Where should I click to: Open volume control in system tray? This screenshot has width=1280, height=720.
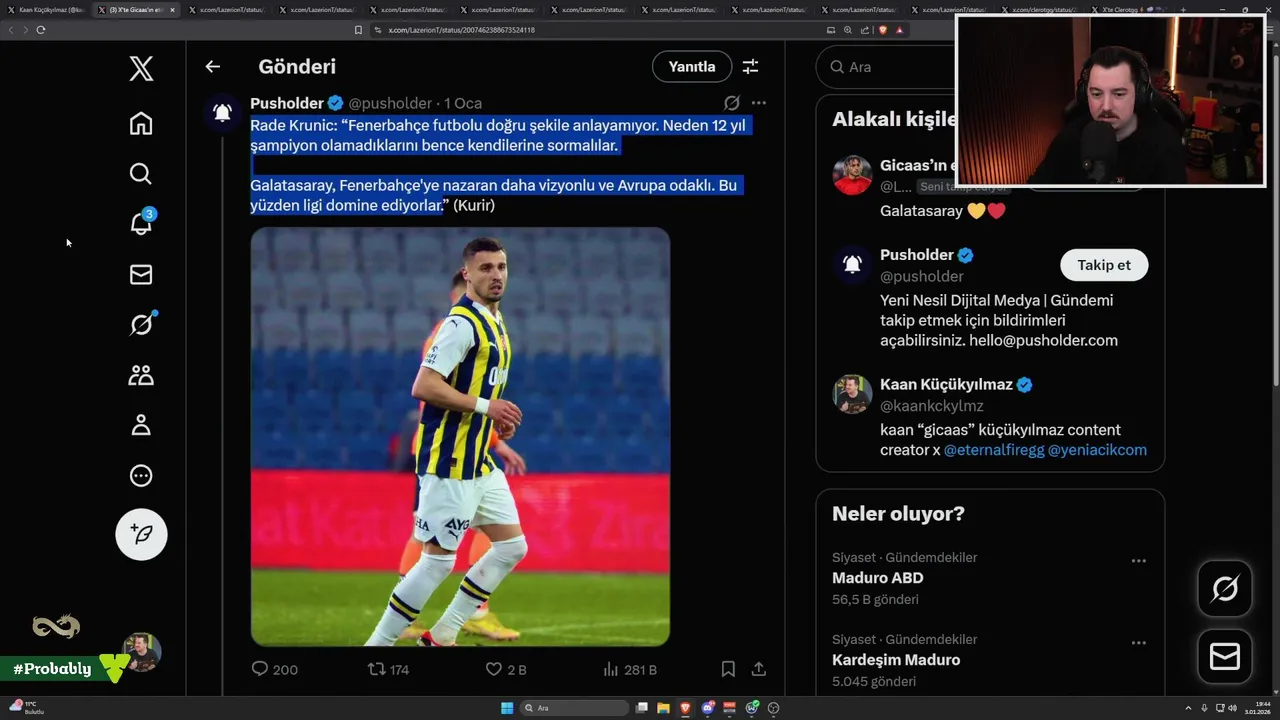(1233, 708)
